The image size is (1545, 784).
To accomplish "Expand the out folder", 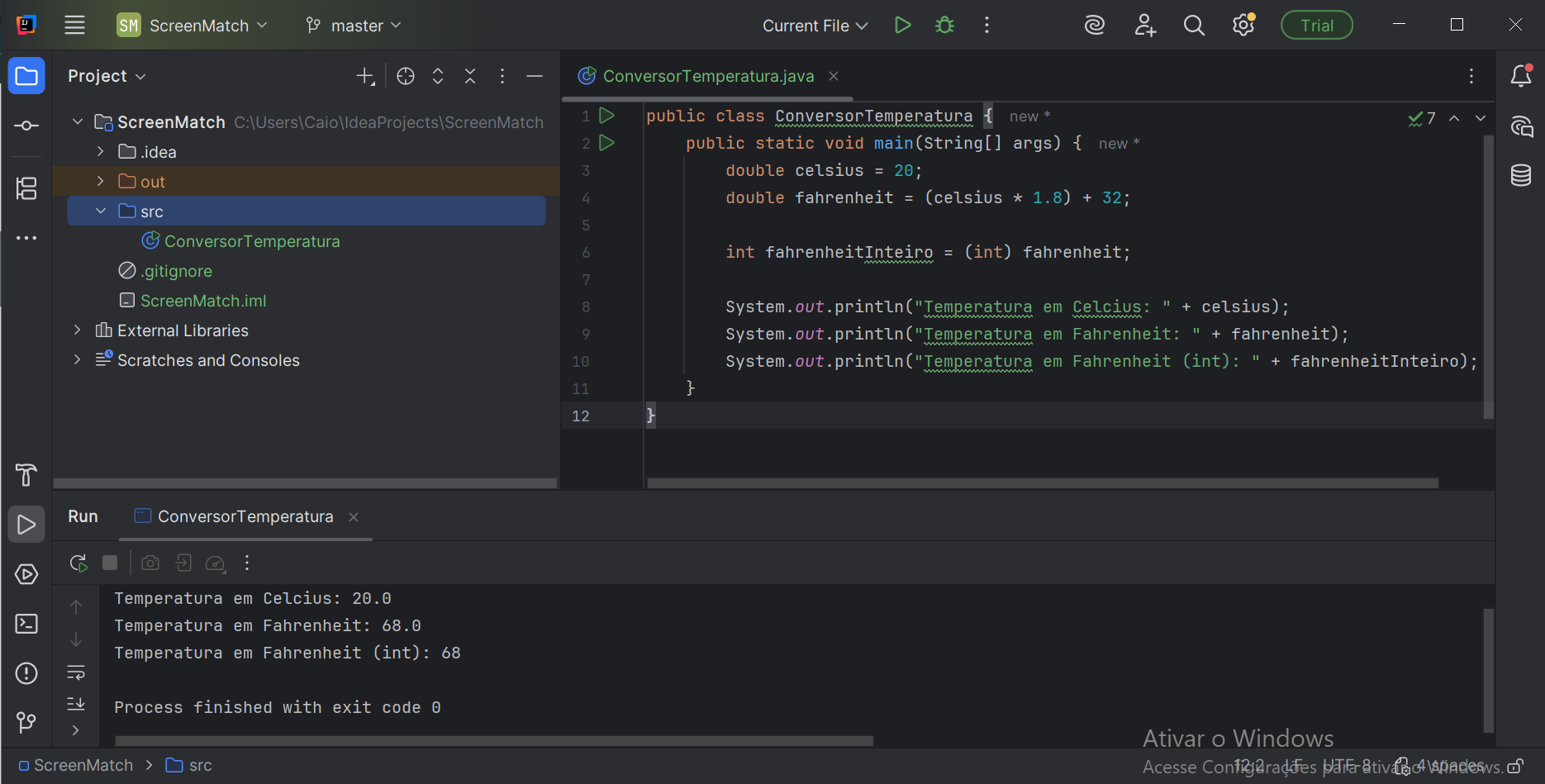I will click(x=101, y=182).
